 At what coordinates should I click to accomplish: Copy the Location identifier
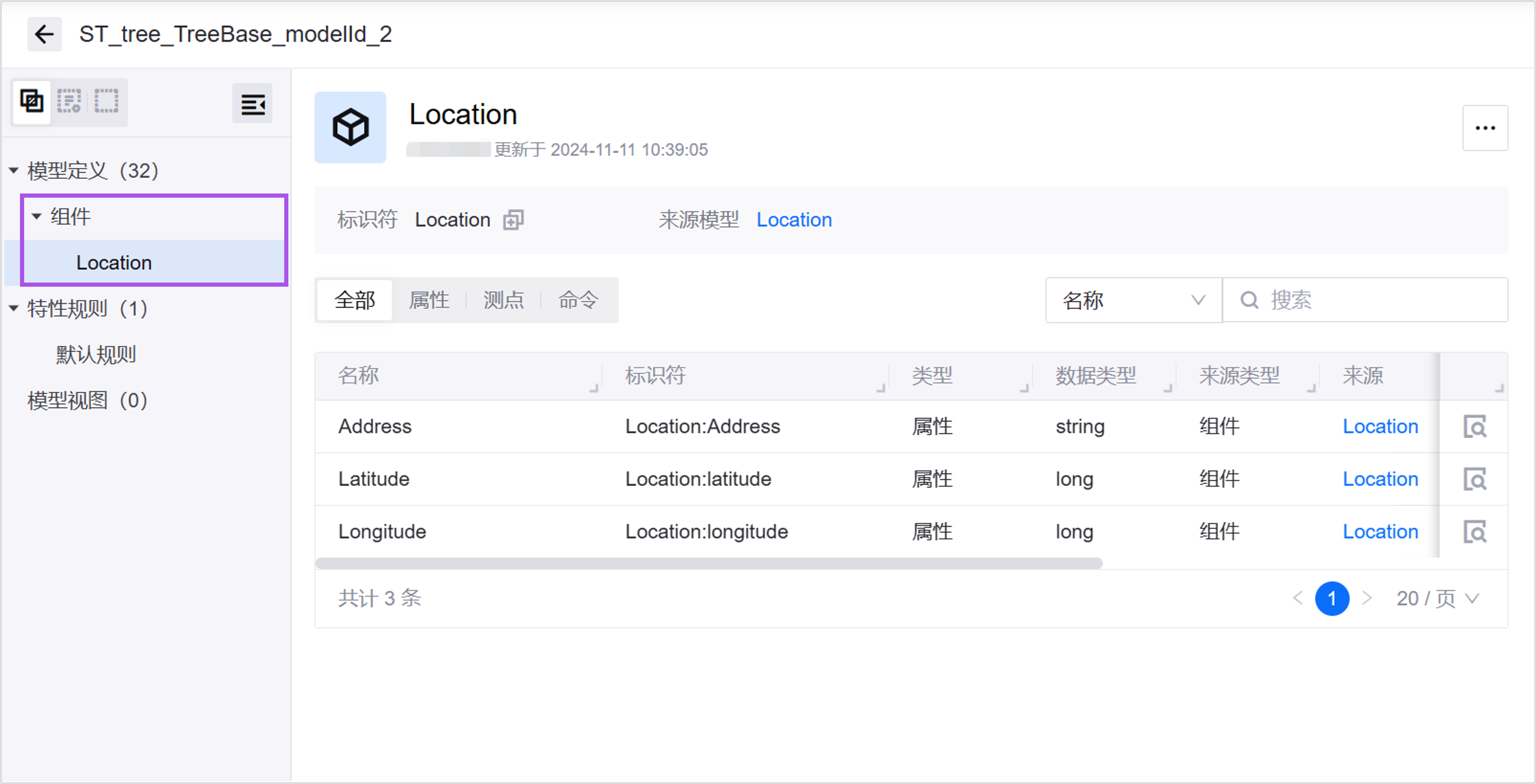point(514,220)
